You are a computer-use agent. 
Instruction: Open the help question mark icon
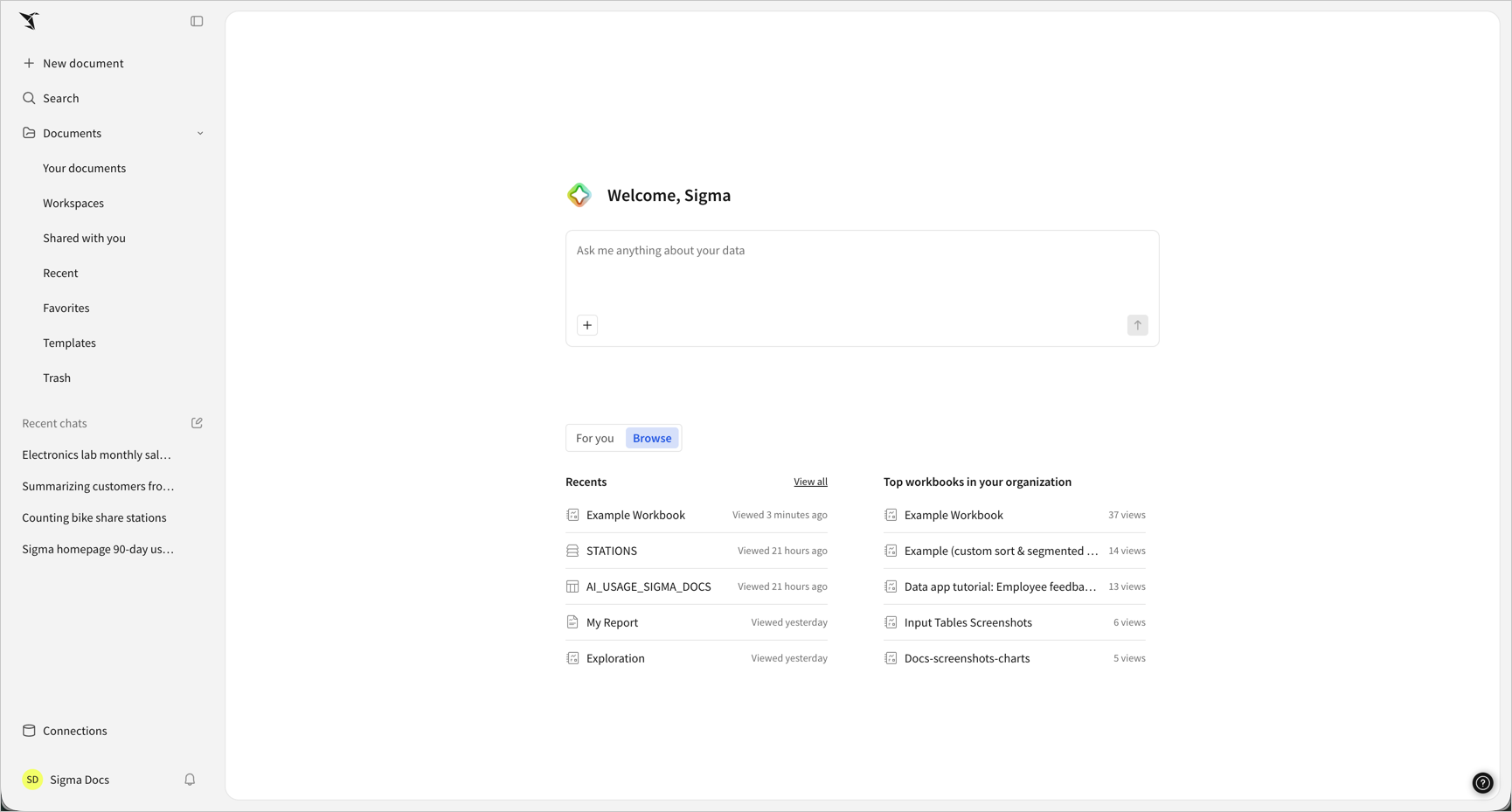1482,783
